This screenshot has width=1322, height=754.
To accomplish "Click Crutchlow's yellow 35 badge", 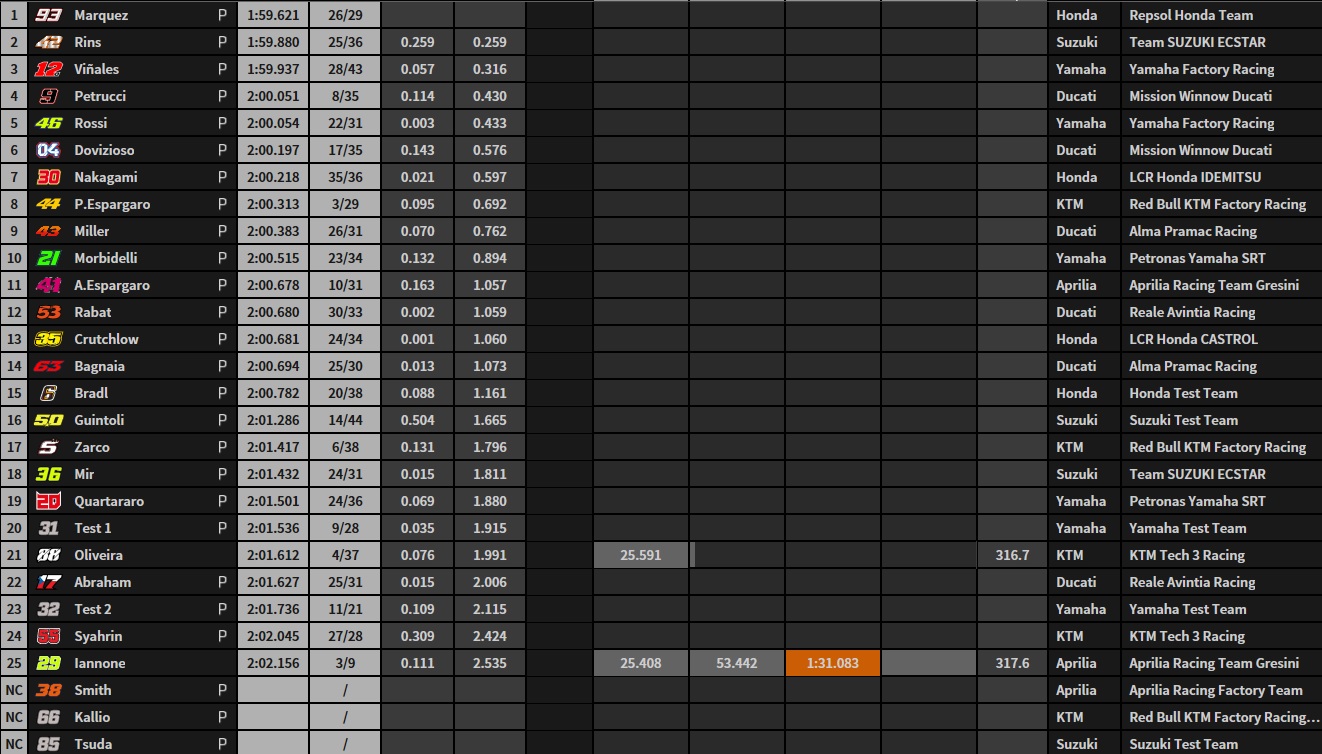I will point(48,339).
